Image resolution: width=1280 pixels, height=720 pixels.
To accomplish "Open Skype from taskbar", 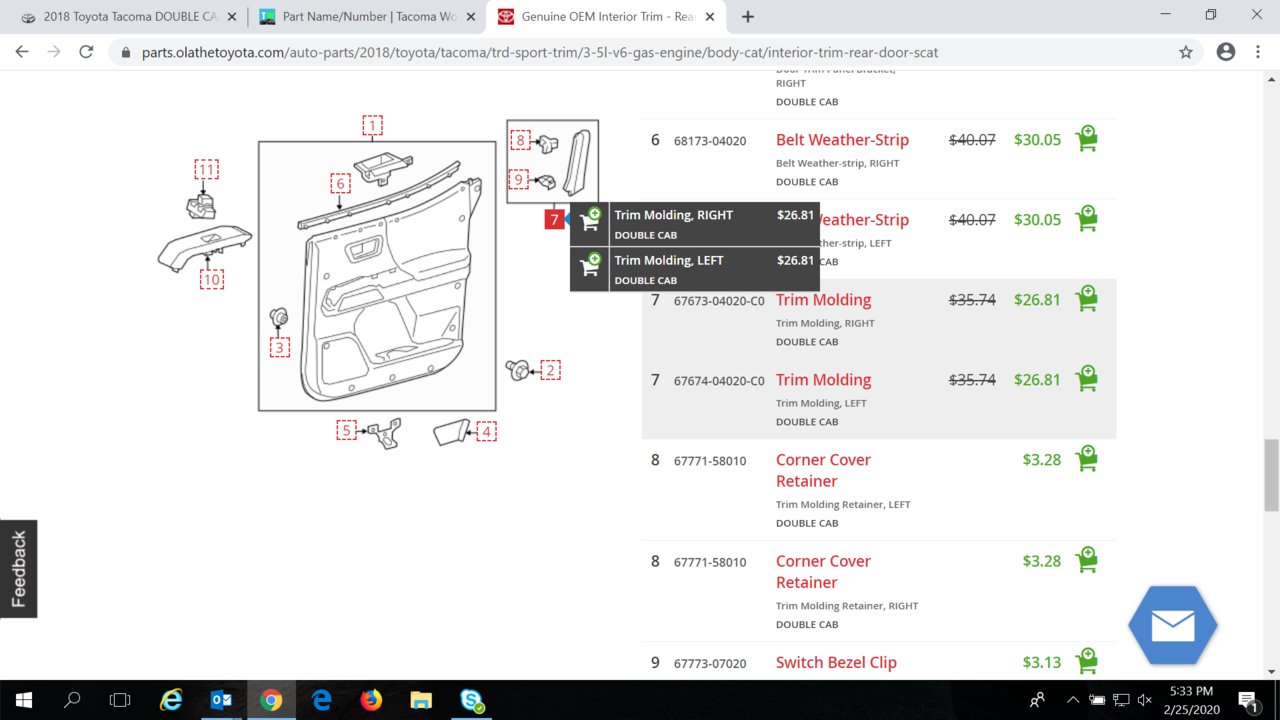I will [471, 700].
